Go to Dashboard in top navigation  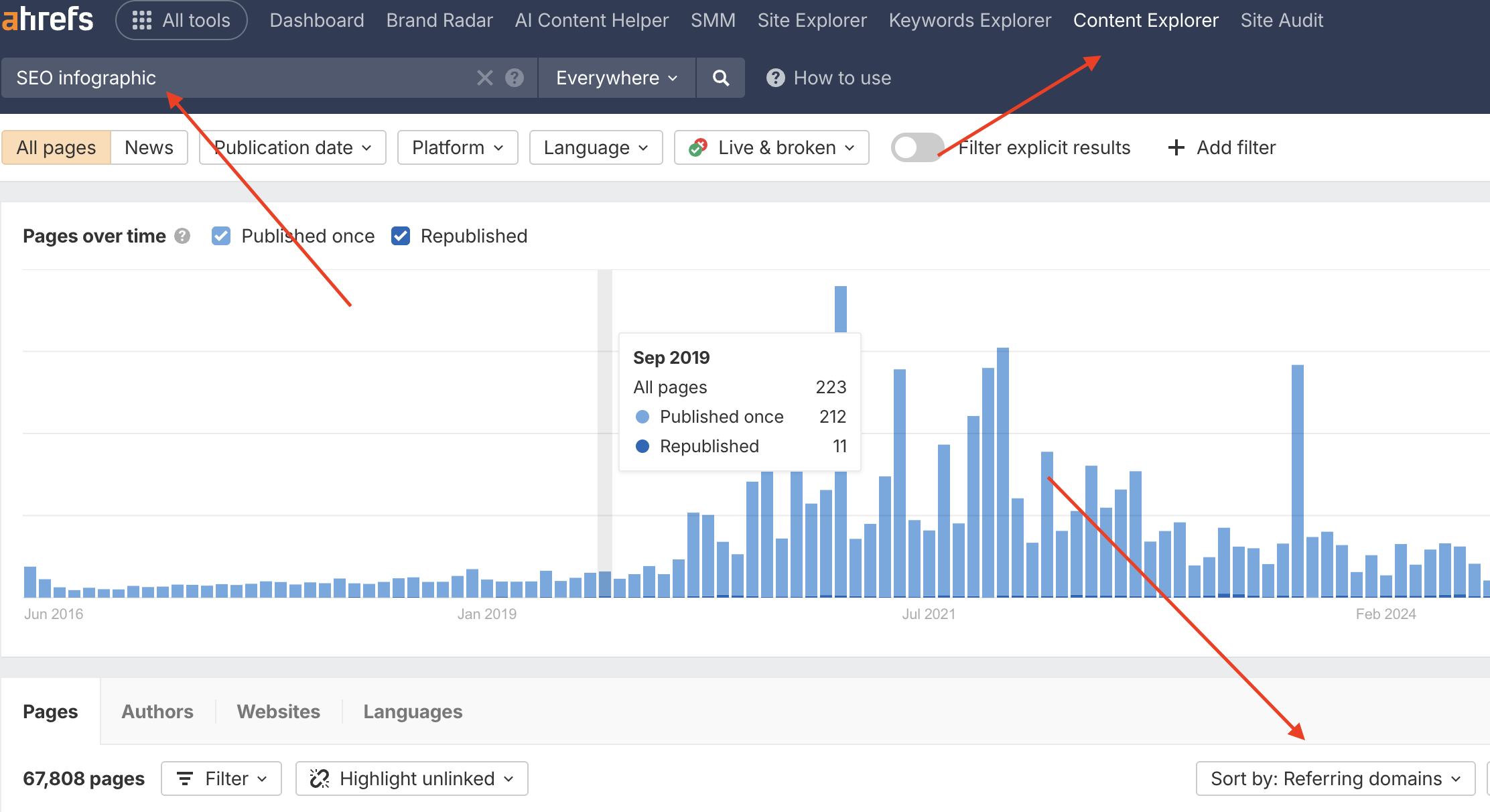[317, 20]
